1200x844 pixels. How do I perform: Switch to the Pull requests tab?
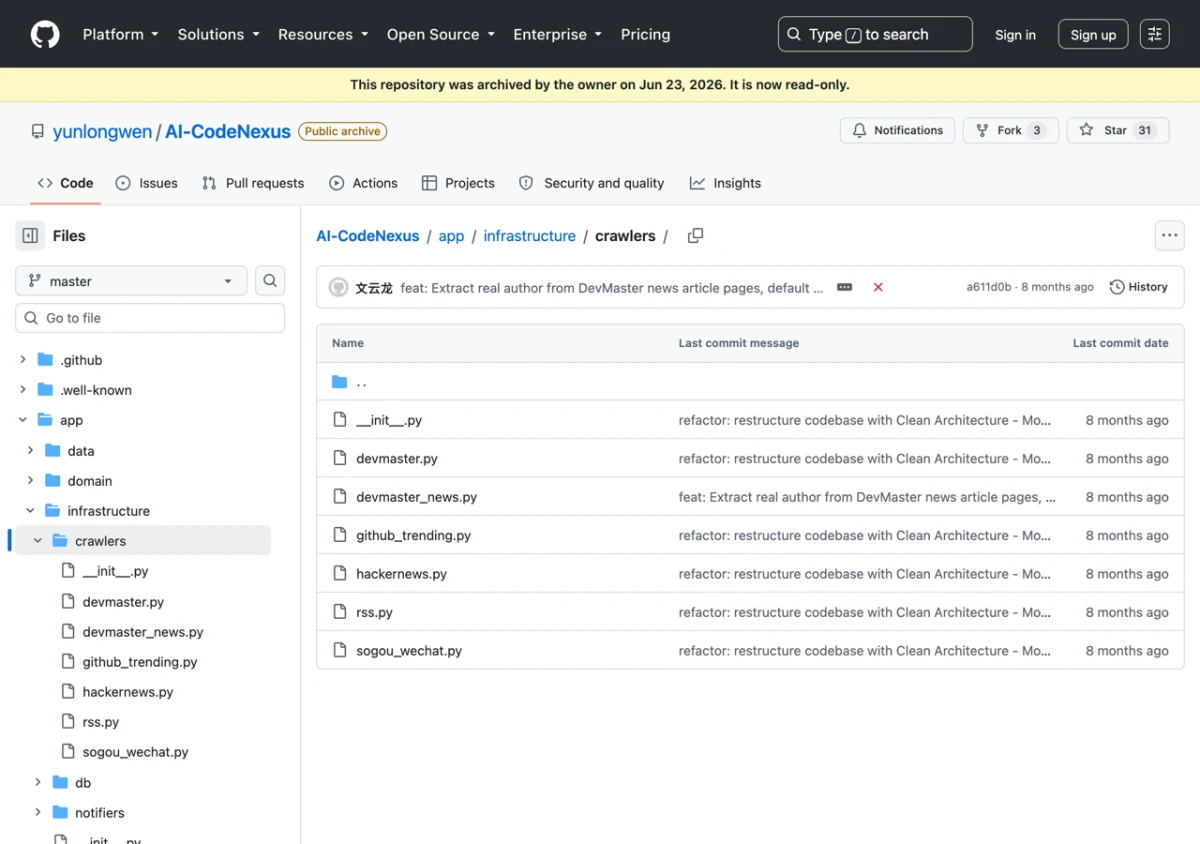[253, 183]
